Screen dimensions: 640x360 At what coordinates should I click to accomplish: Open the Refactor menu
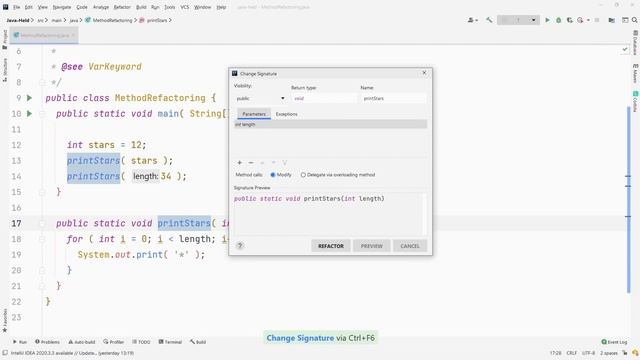tap(122, 7)
